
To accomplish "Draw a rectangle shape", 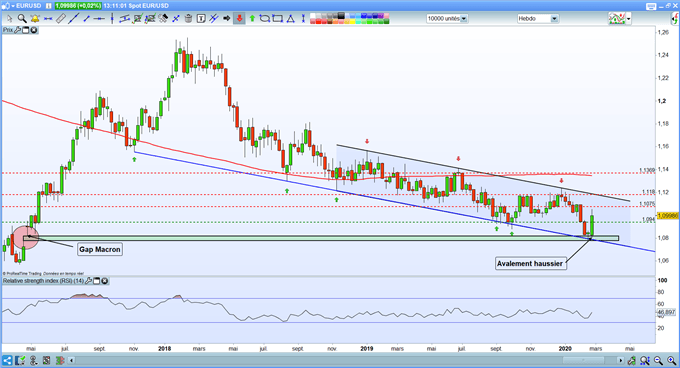I will click(278, 19).
